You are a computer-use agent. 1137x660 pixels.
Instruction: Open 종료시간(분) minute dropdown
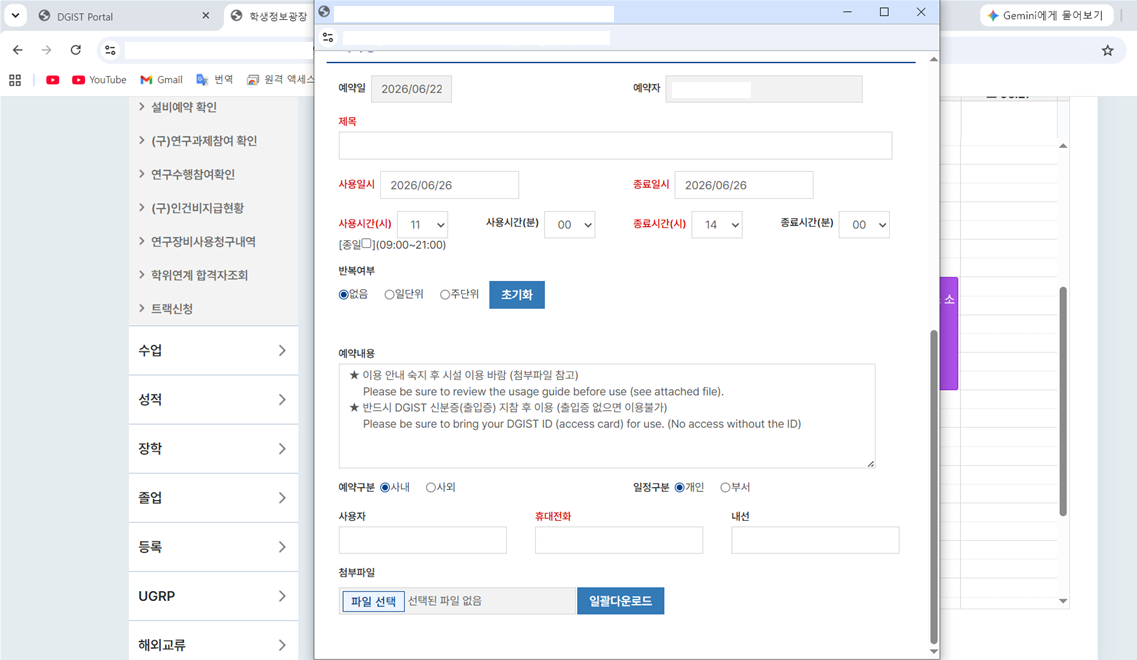click(864, 225)
